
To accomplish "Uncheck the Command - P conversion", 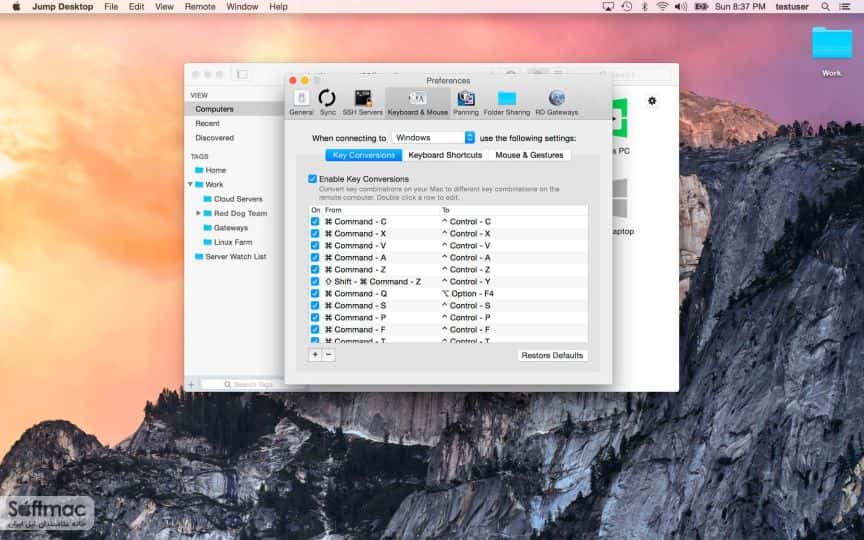I will tap(315, 317).
